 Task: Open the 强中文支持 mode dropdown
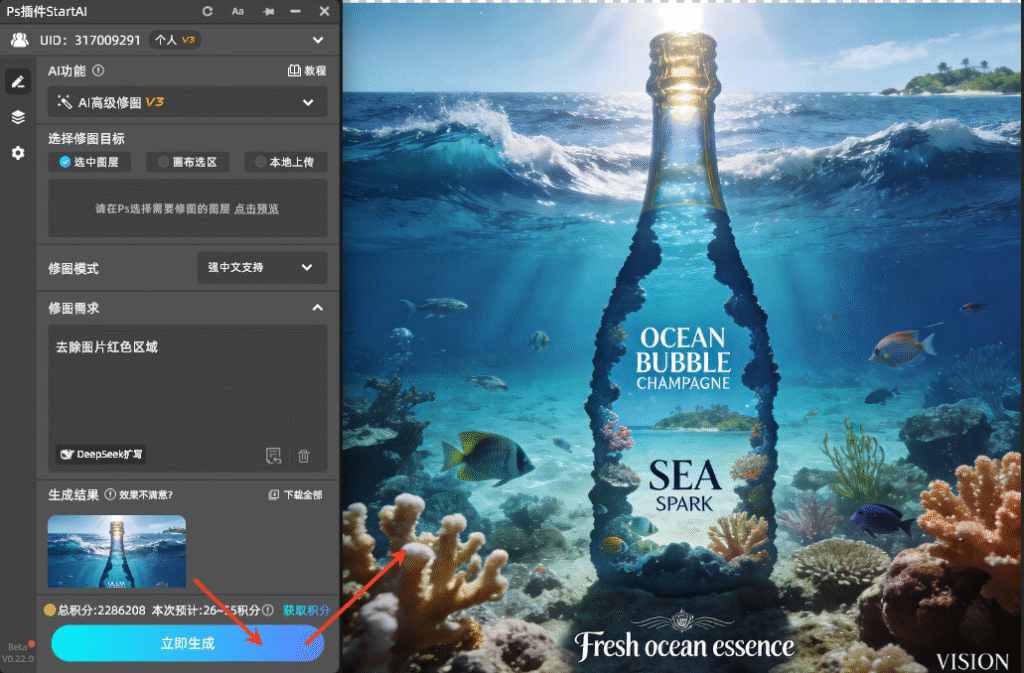(261, 268)
